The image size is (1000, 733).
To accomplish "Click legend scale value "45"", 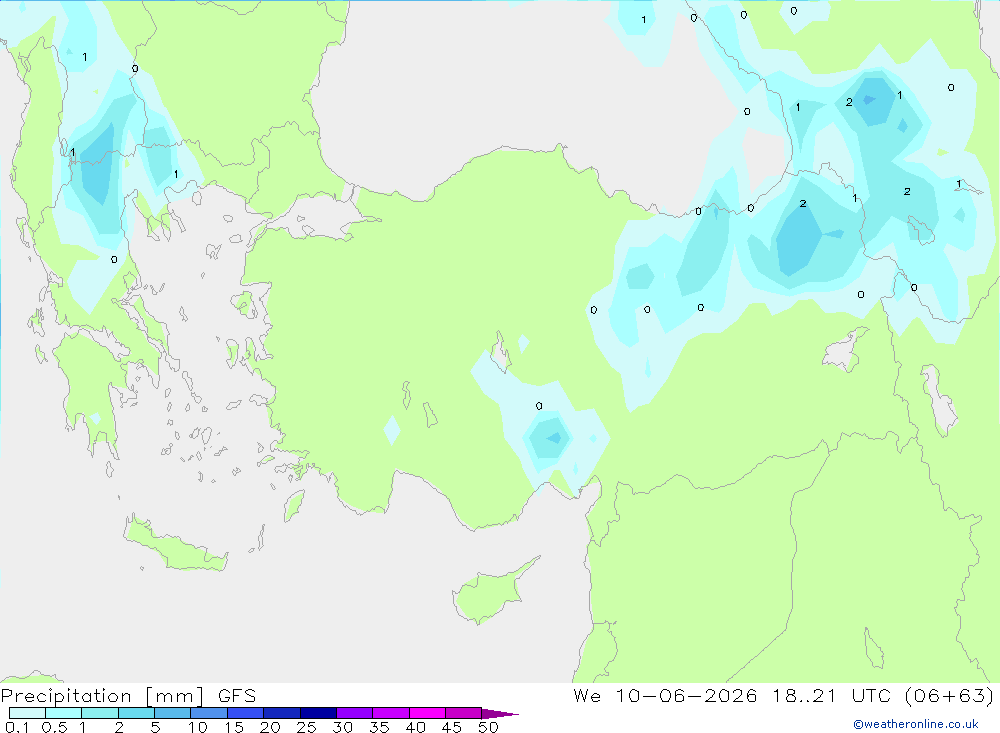I will pyautogui.click(x=452, y=727).
